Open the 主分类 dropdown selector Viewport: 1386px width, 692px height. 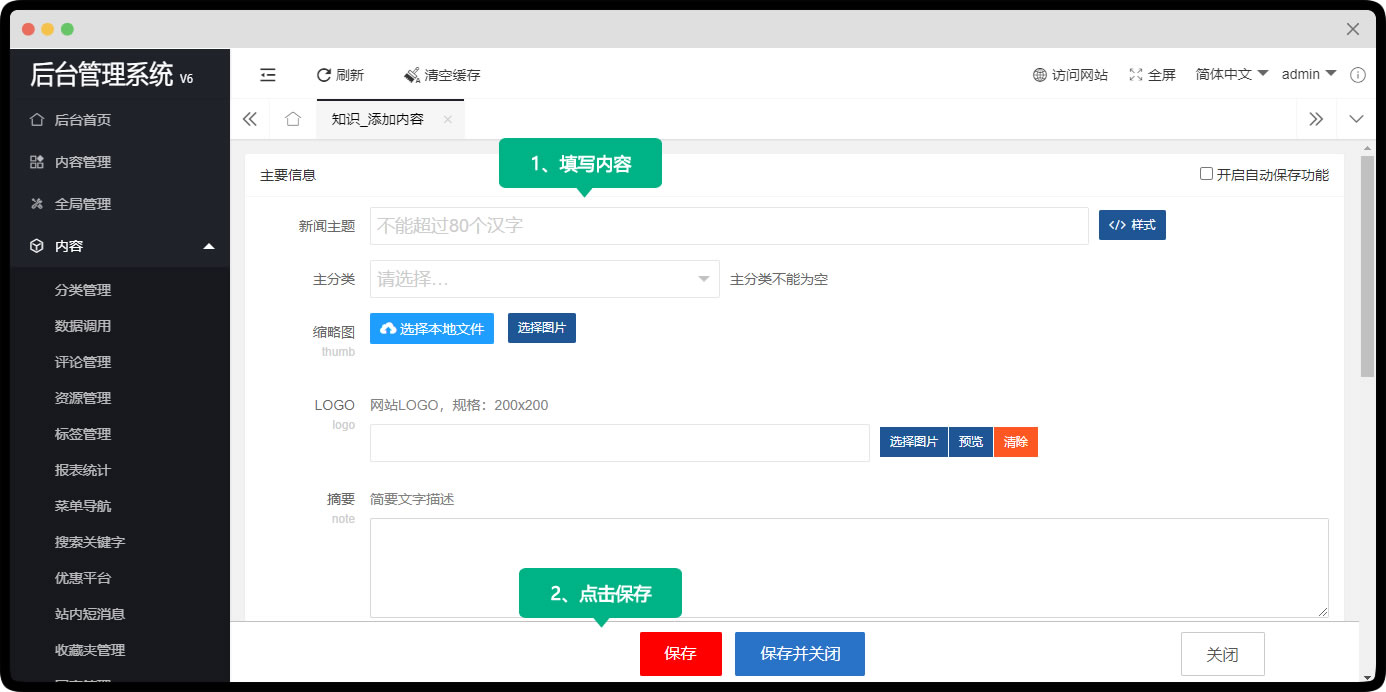pos(544,279)
